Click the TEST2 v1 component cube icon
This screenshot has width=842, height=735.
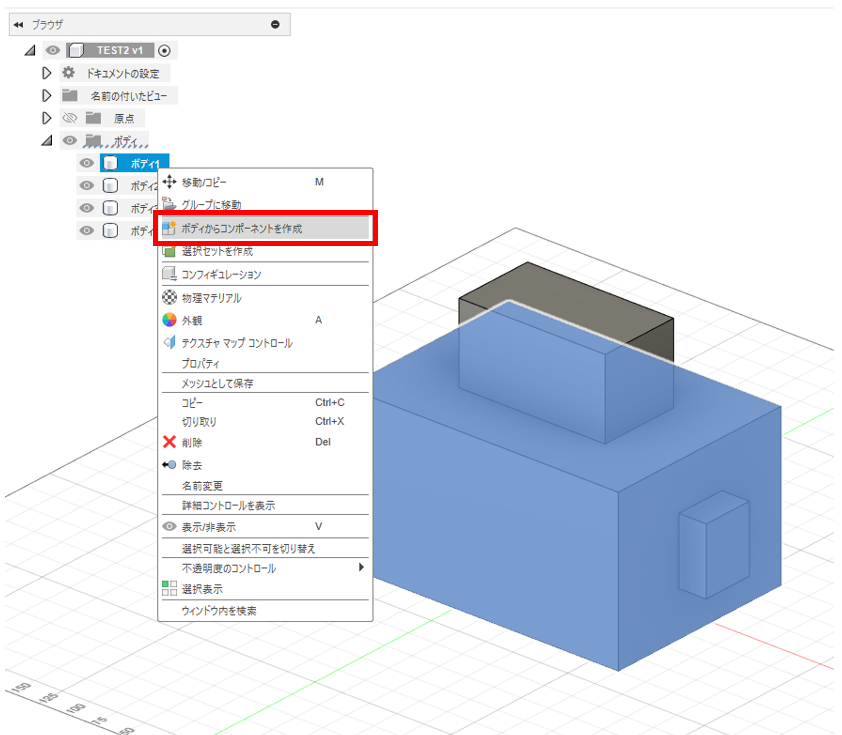tap(76, 50)
